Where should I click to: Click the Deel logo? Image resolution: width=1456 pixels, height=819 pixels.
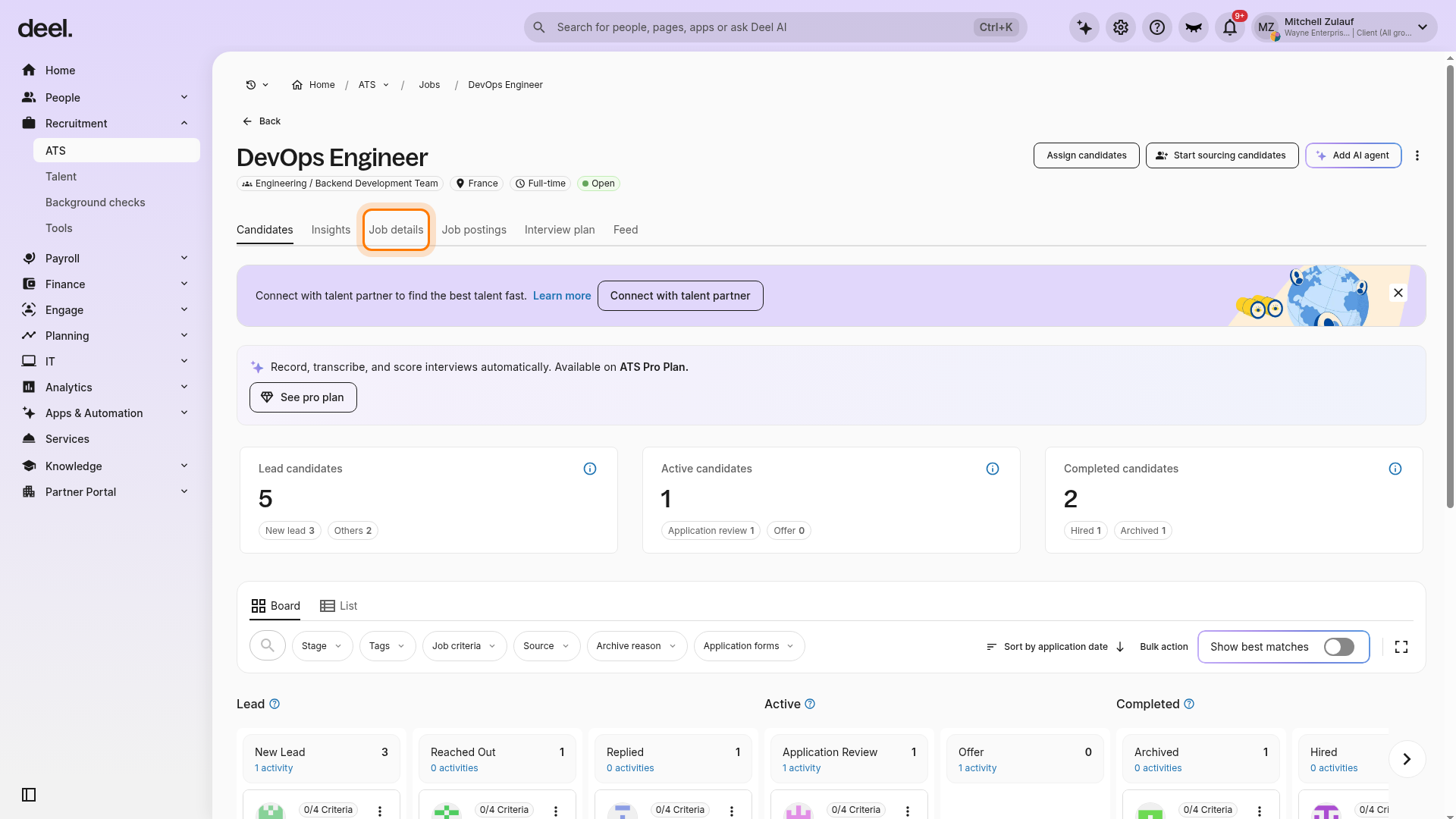coord(45,29)
